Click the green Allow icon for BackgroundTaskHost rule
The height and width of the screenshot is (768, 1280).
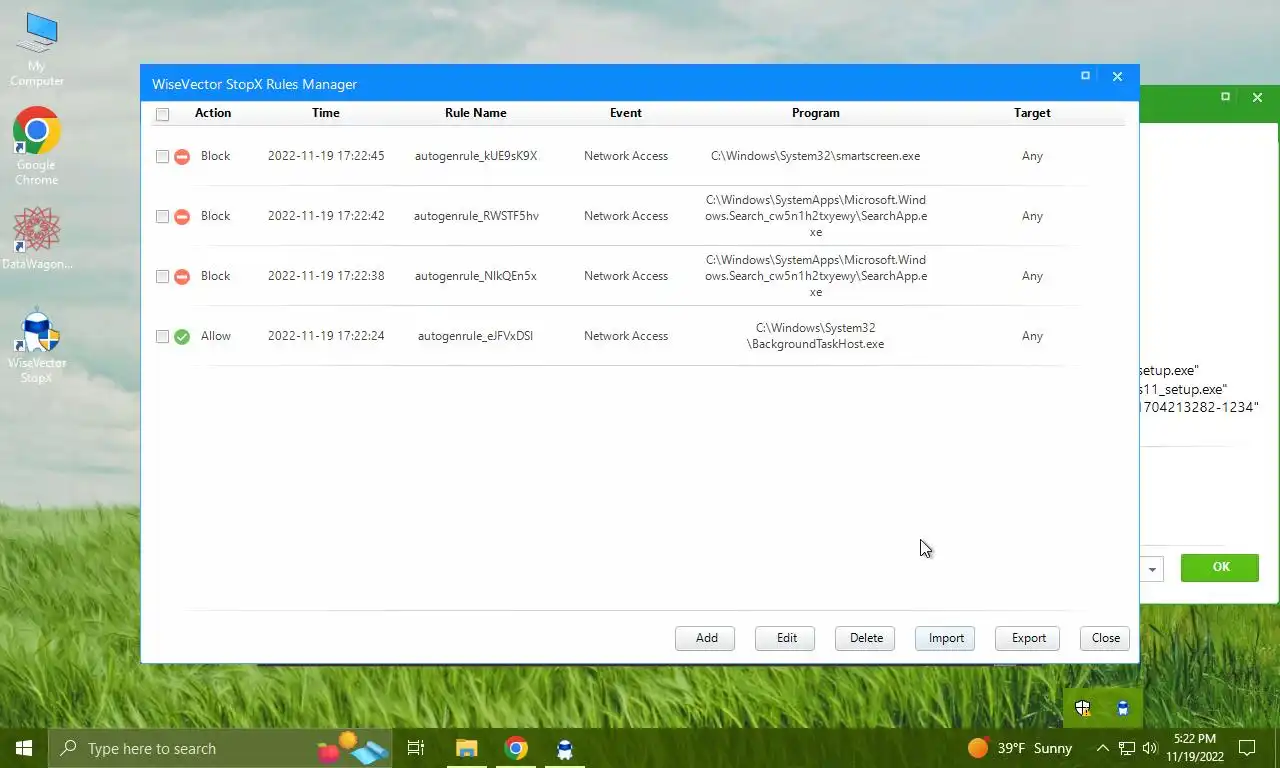(182, 336)
